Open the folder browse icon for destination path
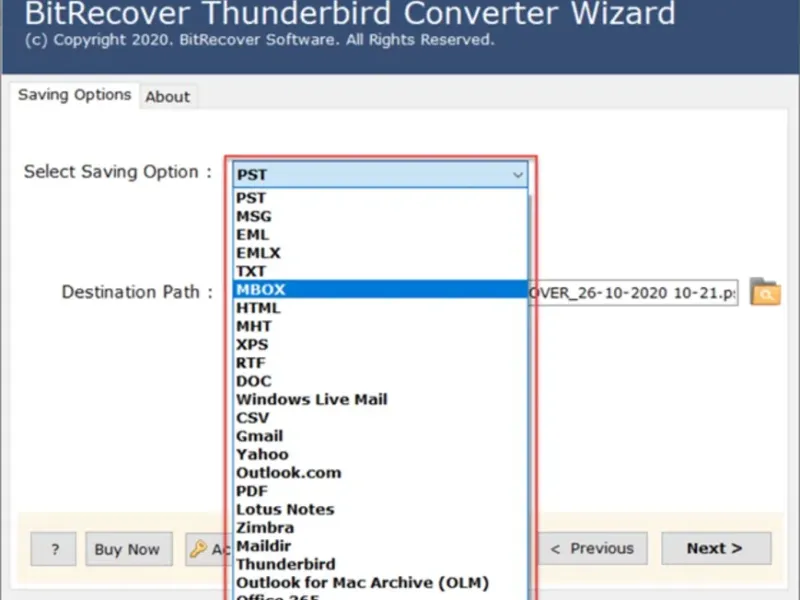Viewport: 800px width, 600px height. pos(765,292)
